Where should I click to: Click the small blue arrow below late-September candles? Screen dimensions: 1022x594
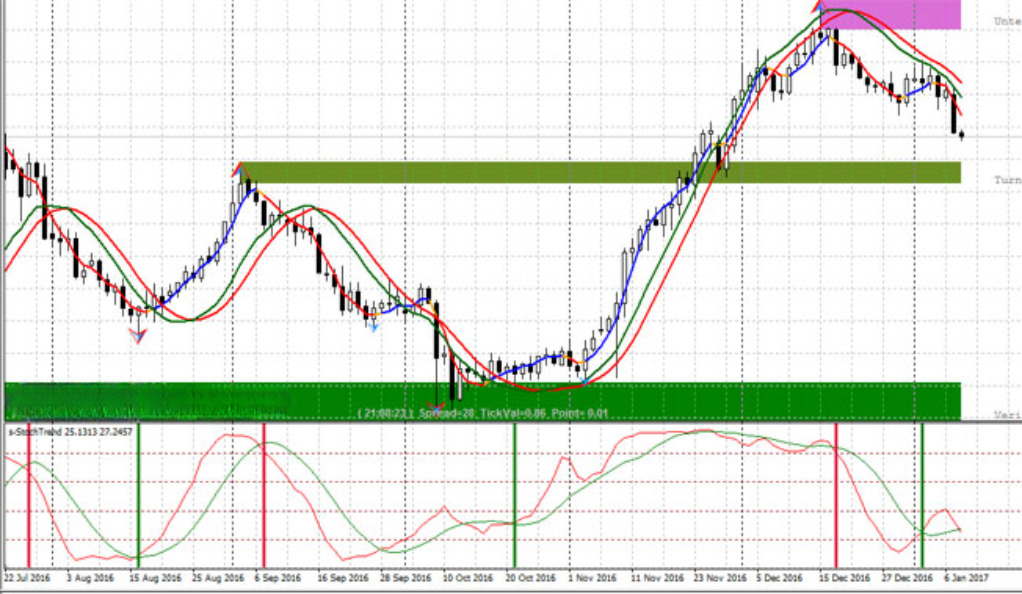tap(373, 325)
